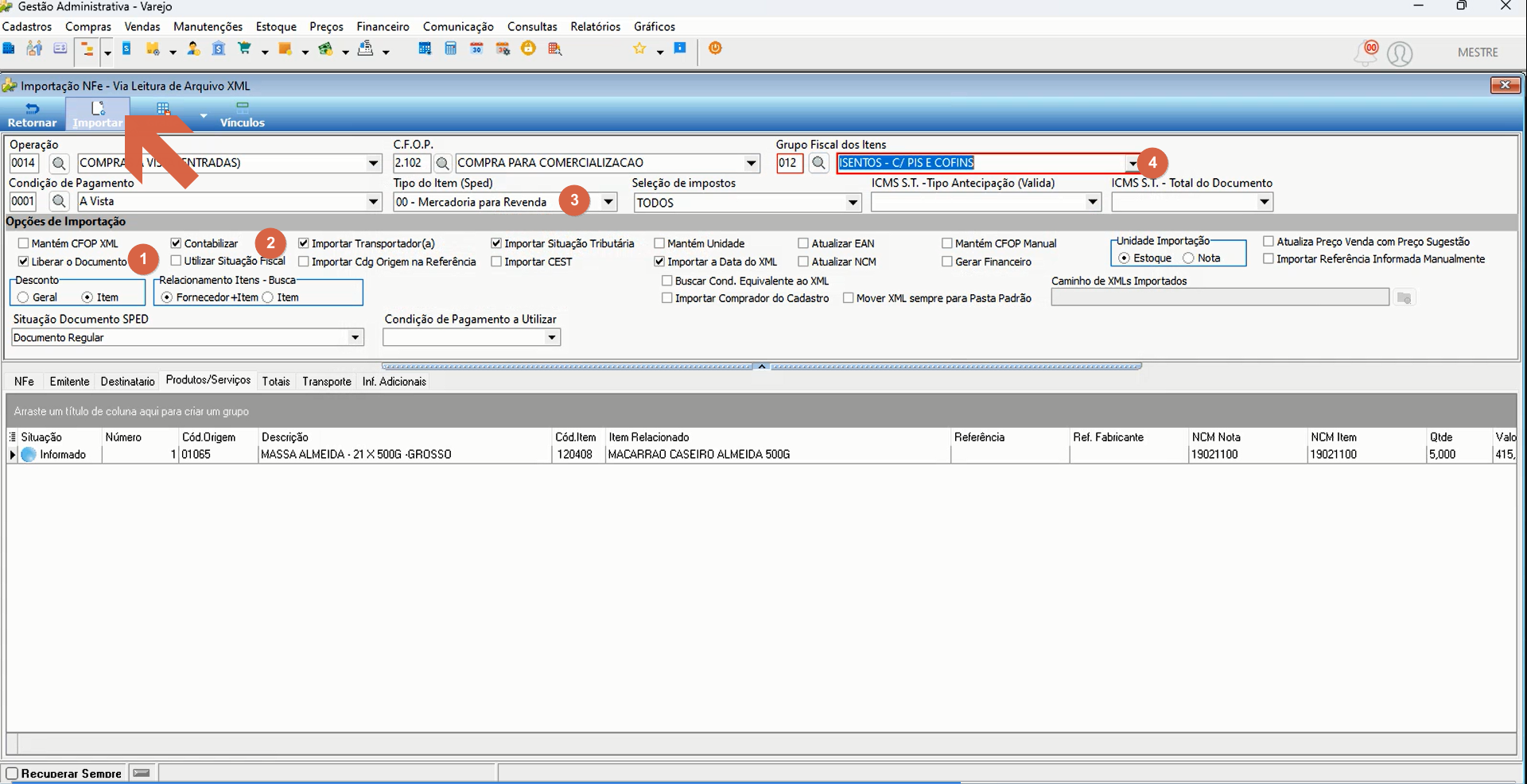Open the Tipo do Item (Sped) dropdown
This screenshot has height=784, width=1527.
608,202
